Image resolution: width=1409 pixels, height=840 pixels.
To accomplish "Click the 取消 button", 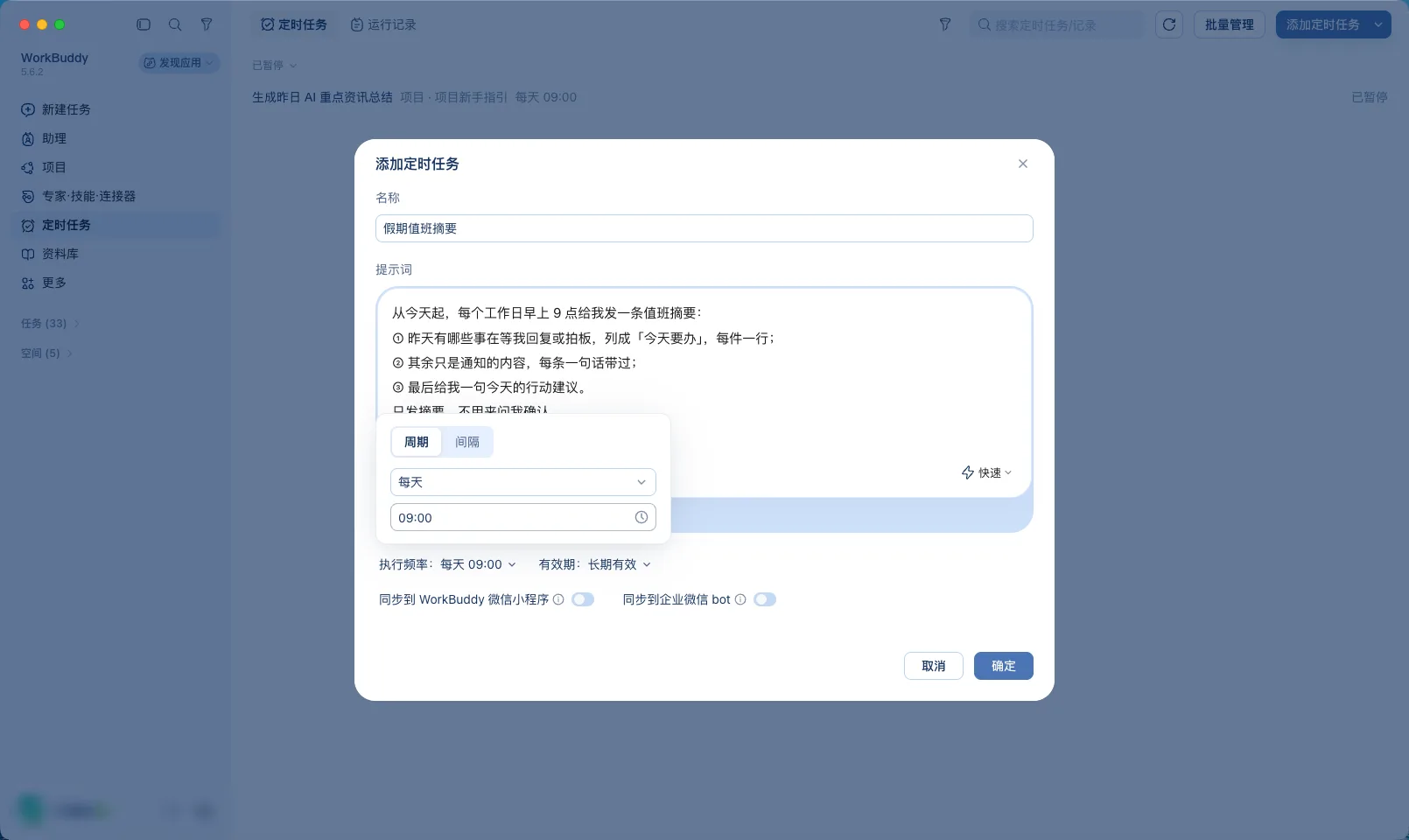I will pos(934,666).
